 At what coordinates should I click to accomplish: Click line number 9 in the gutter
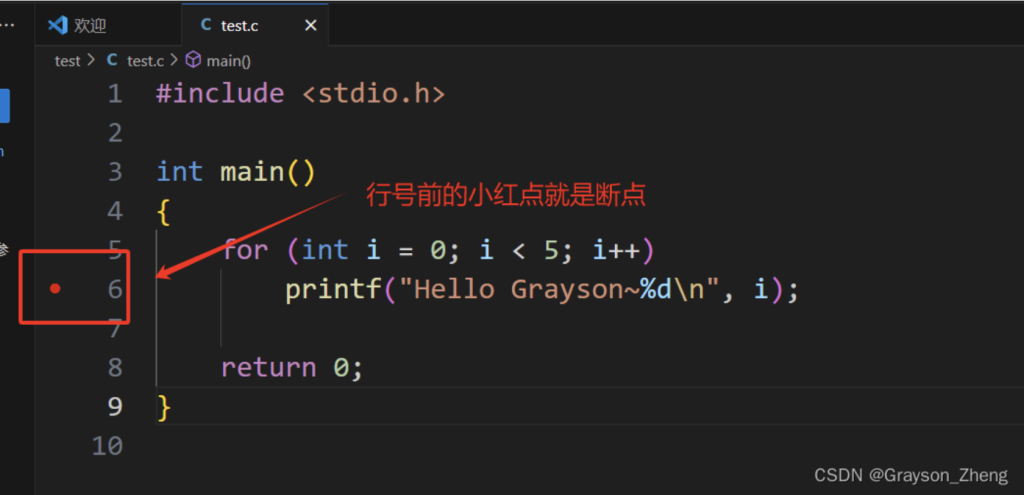[114, 407]
